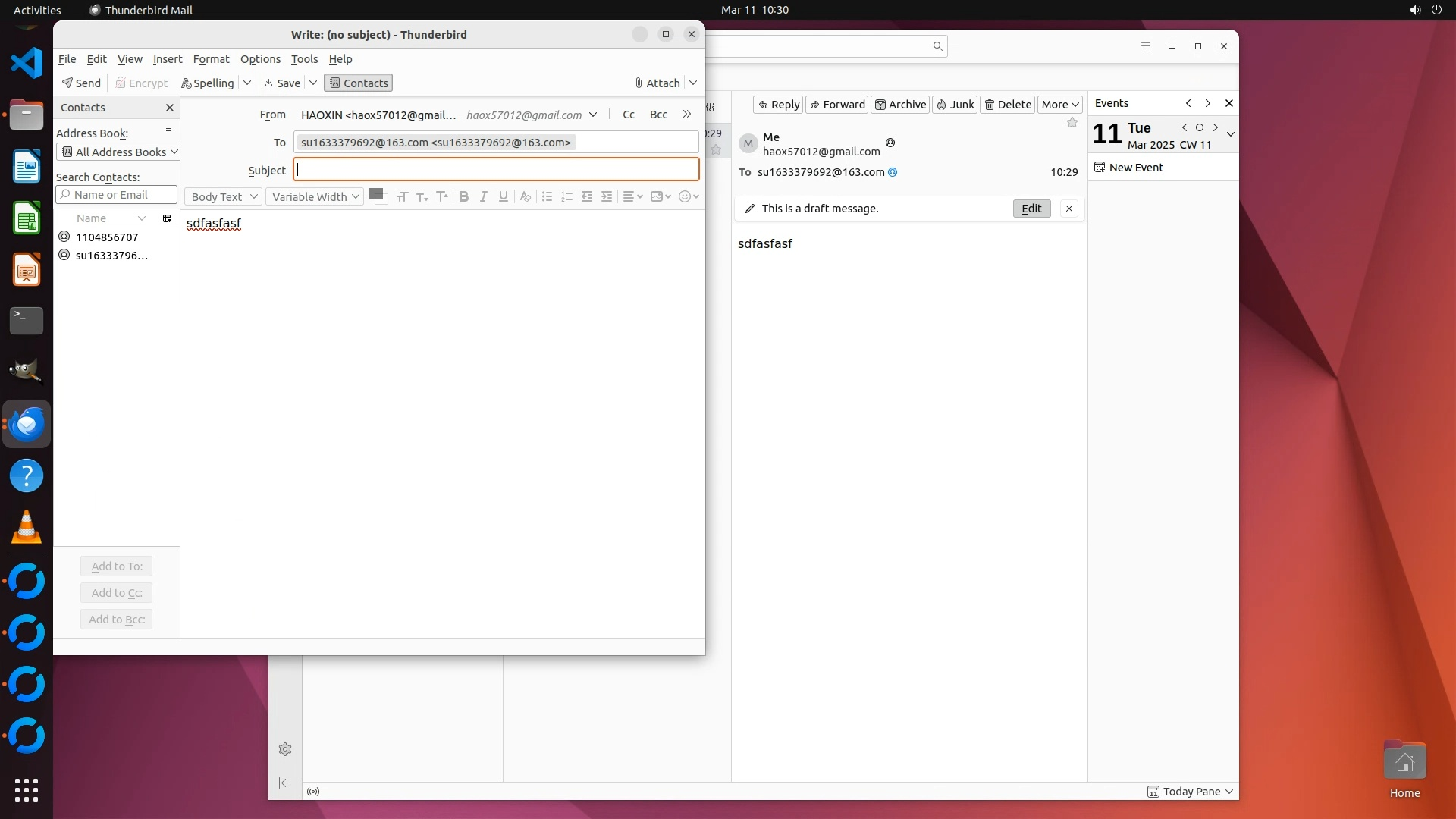
Task: Click the bulleted list icon
Action: [x=547, y=196]
